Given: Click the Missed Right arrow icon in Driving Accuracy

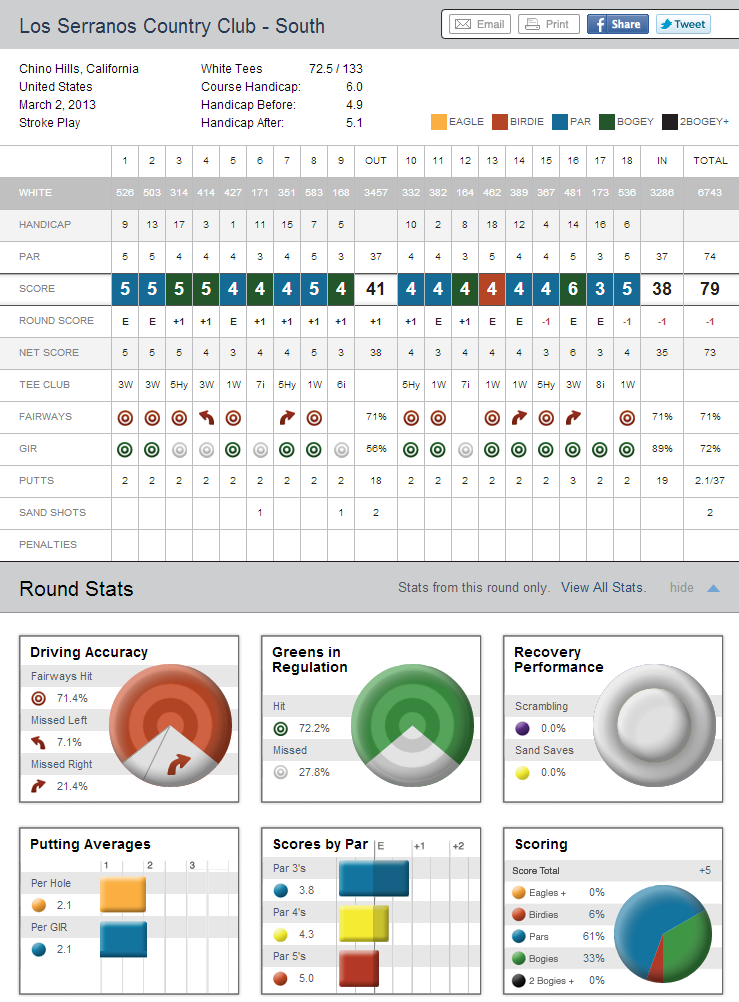Looking at the screenshot, I should (x=39, y=786).
